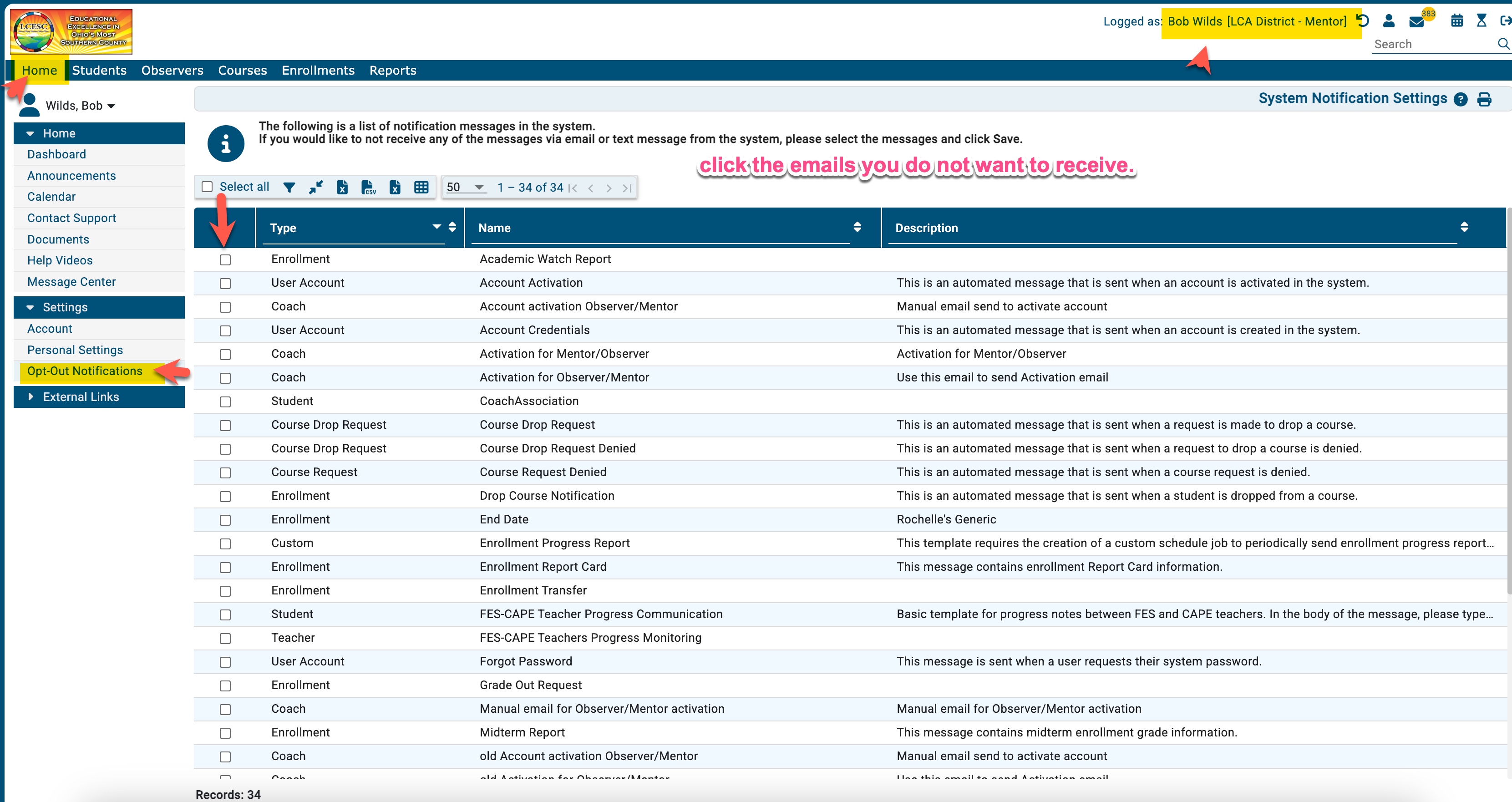This screenshot has height=802, width=1512.
Task: Sort by the Type column arrows
Action: [x=452, y=227]
